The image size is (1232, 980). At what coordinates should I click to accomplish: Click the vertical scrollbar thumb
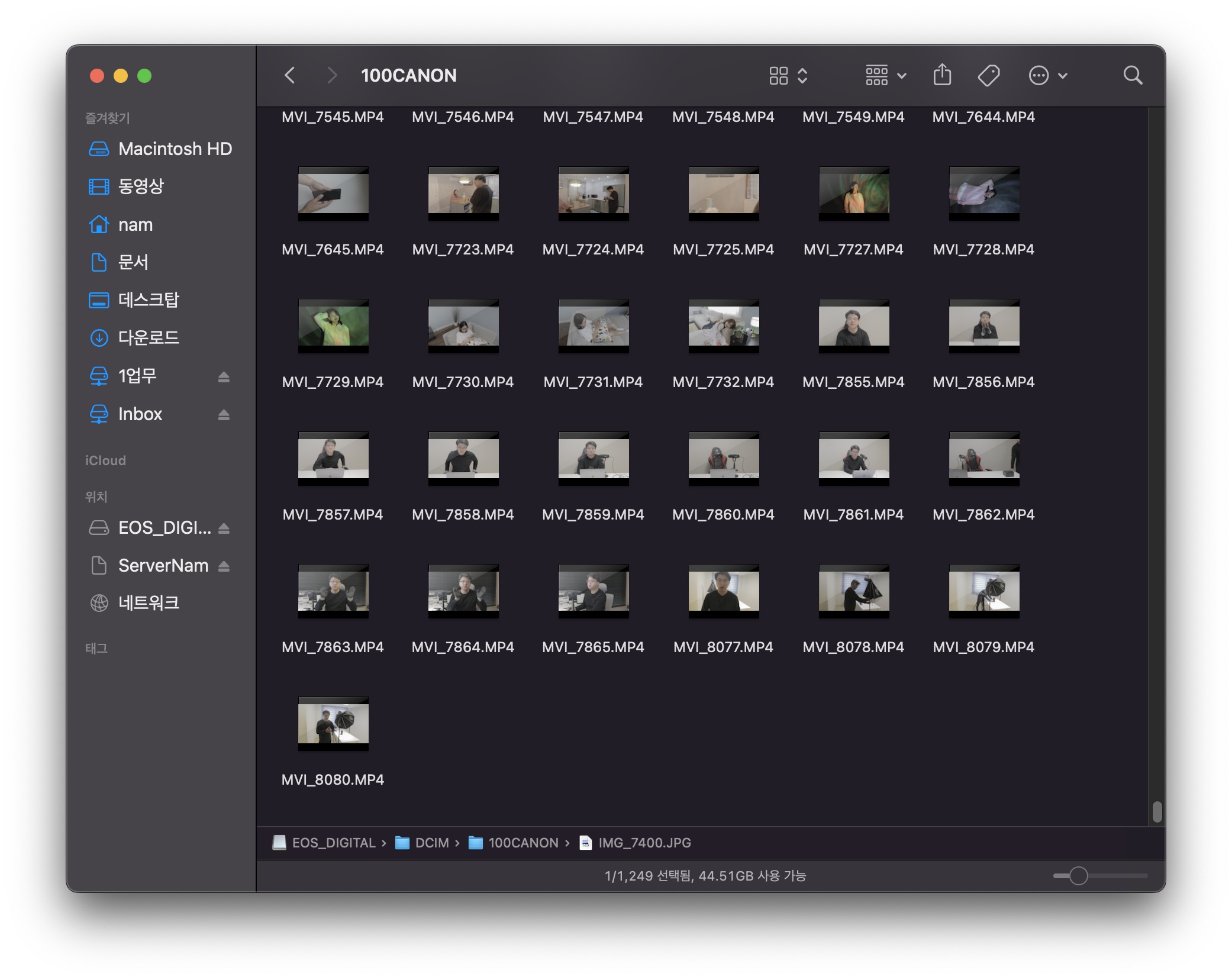pyautogui.click(x=1157, y=812)
